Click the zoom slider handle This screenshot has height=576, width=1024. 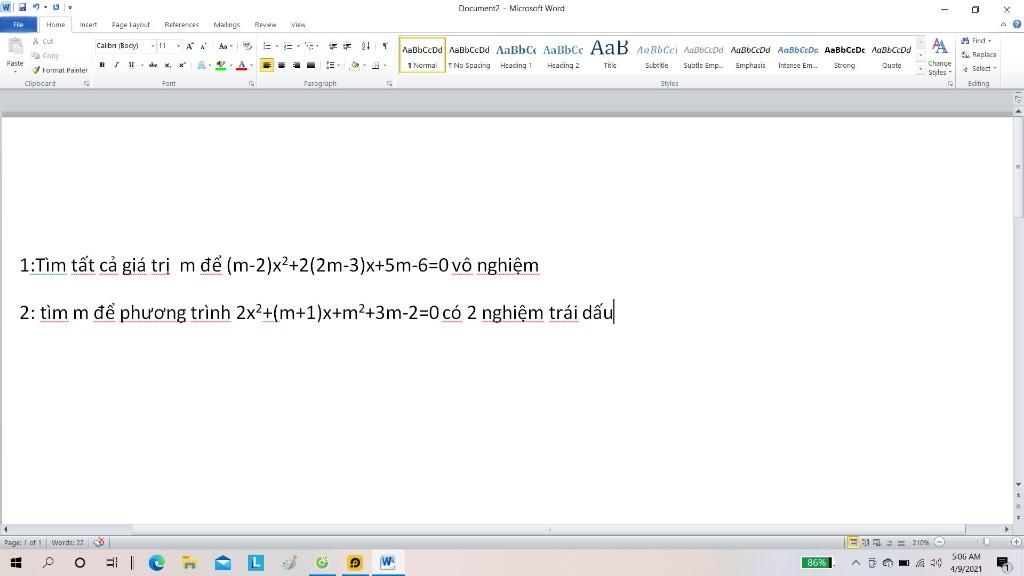pyautogui.click(x=987, y=542)
